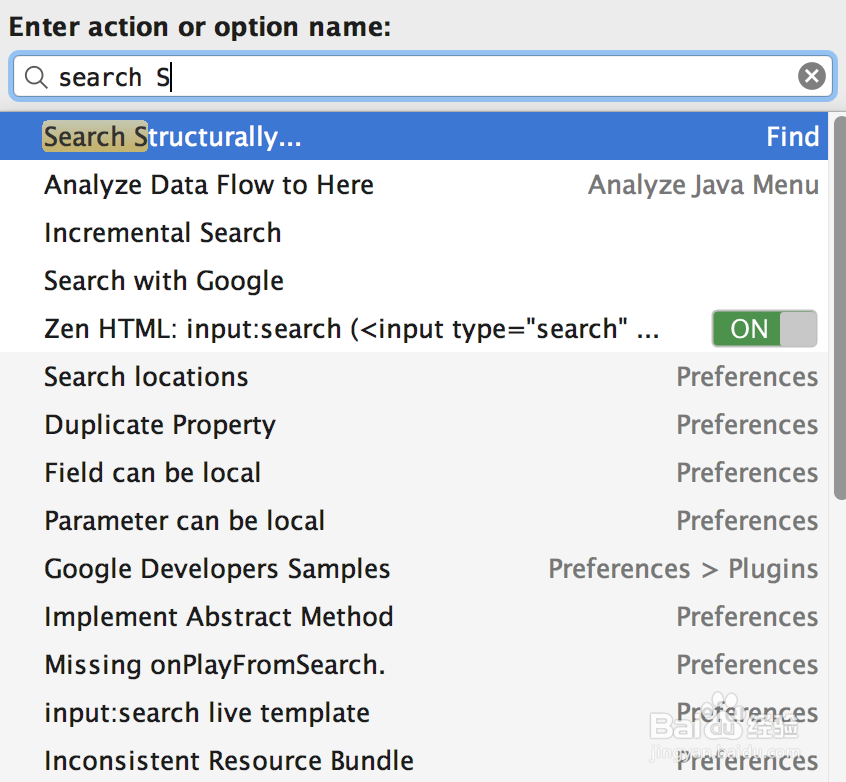Open Google Developers Samples plugin option
The height and width of the screenshot is (782, 846).
pyautogui.click(x=217, y=569)
